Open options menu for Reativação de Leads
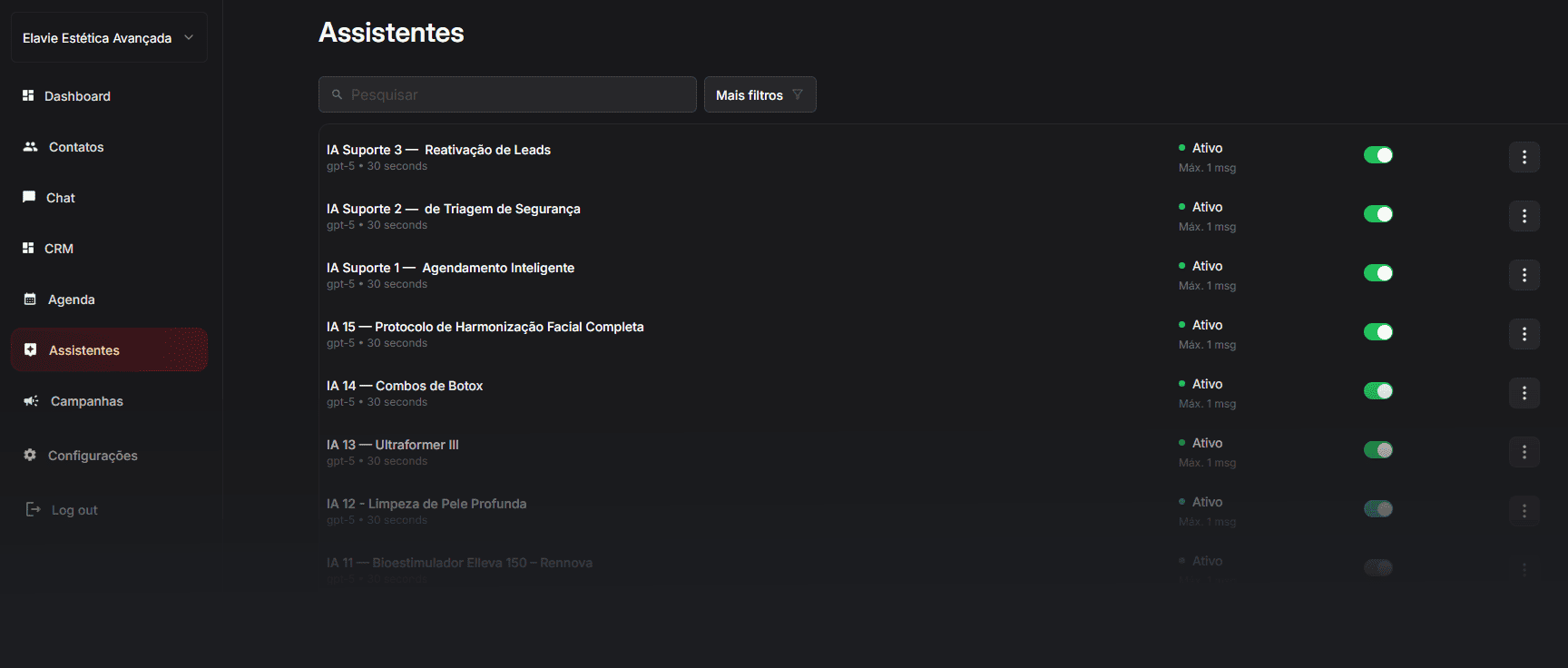This screenshot has width=1568, height=668. pyautogui.click(x=1524, y=157)
